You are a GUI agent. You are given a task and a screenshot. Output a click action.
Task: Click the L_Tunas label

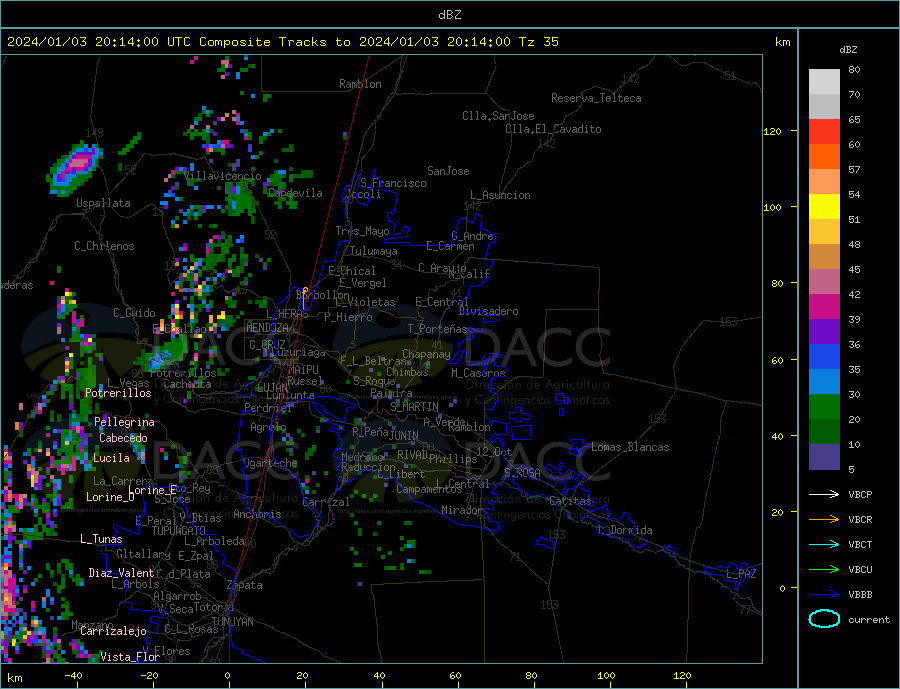tap(101, 539)
